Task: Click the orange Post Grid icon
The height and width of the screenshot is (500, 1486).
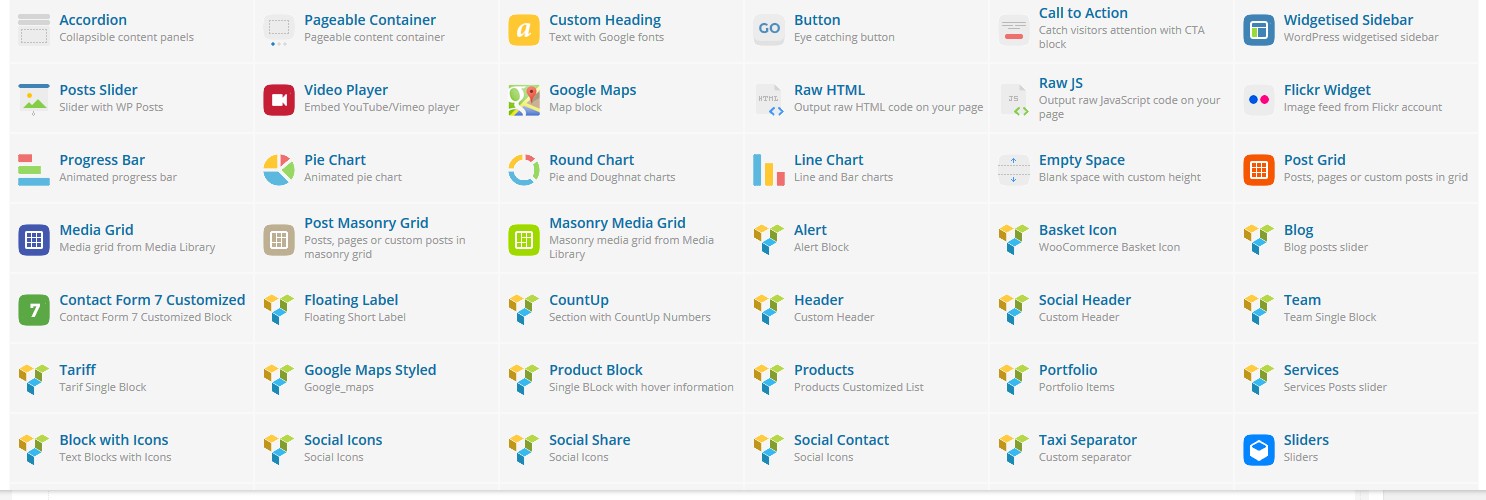Action: (1259, 170)
